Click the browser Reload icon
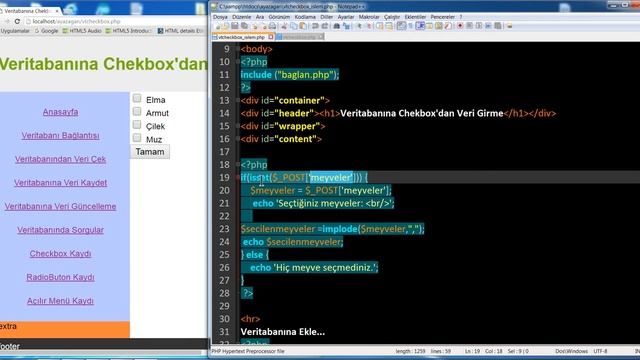Image resolution: width=640 pixels, height=360 pixels. 17,21
